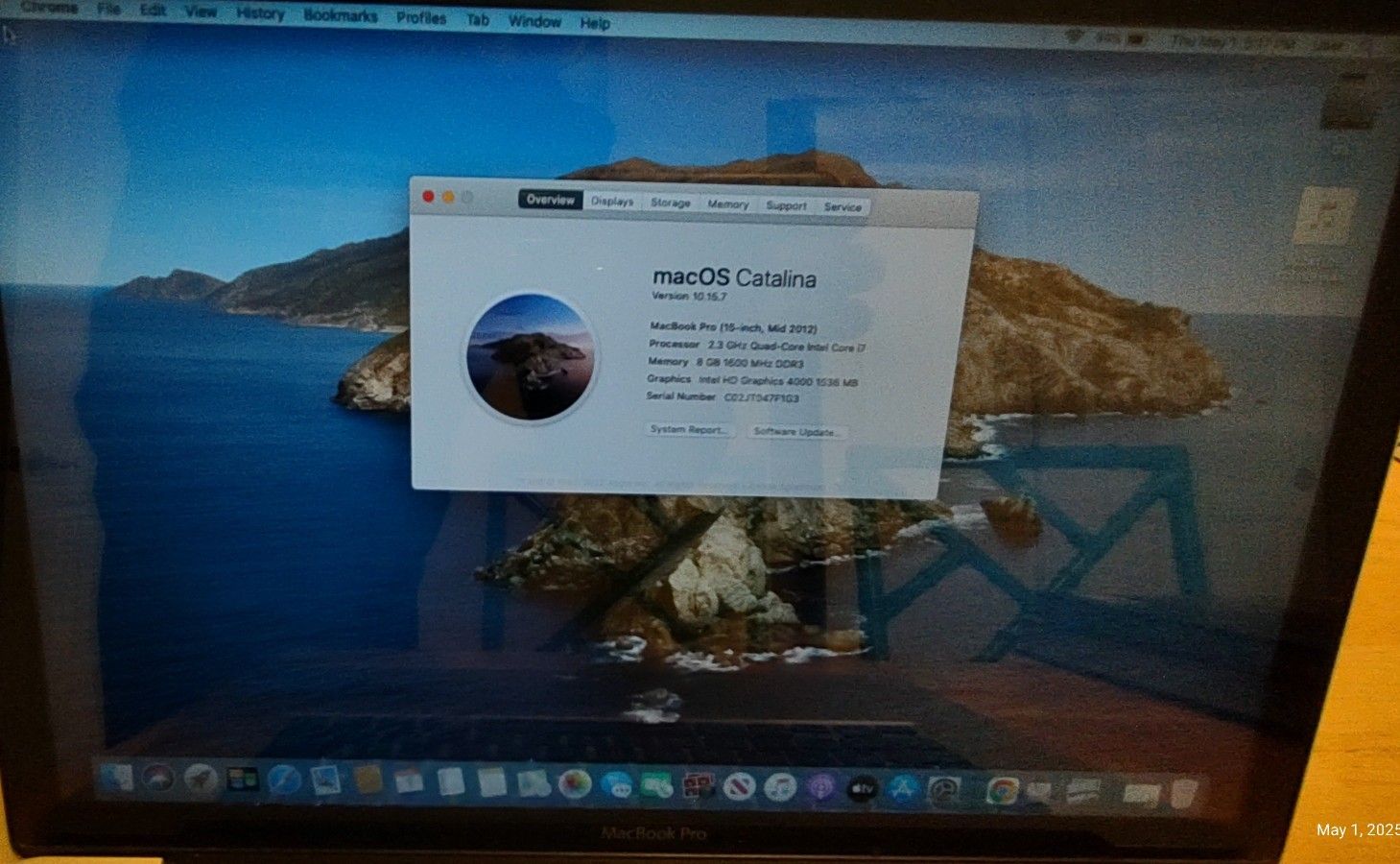Switch to the Service tab
The image size is (1400, 864).
[842, 206]
